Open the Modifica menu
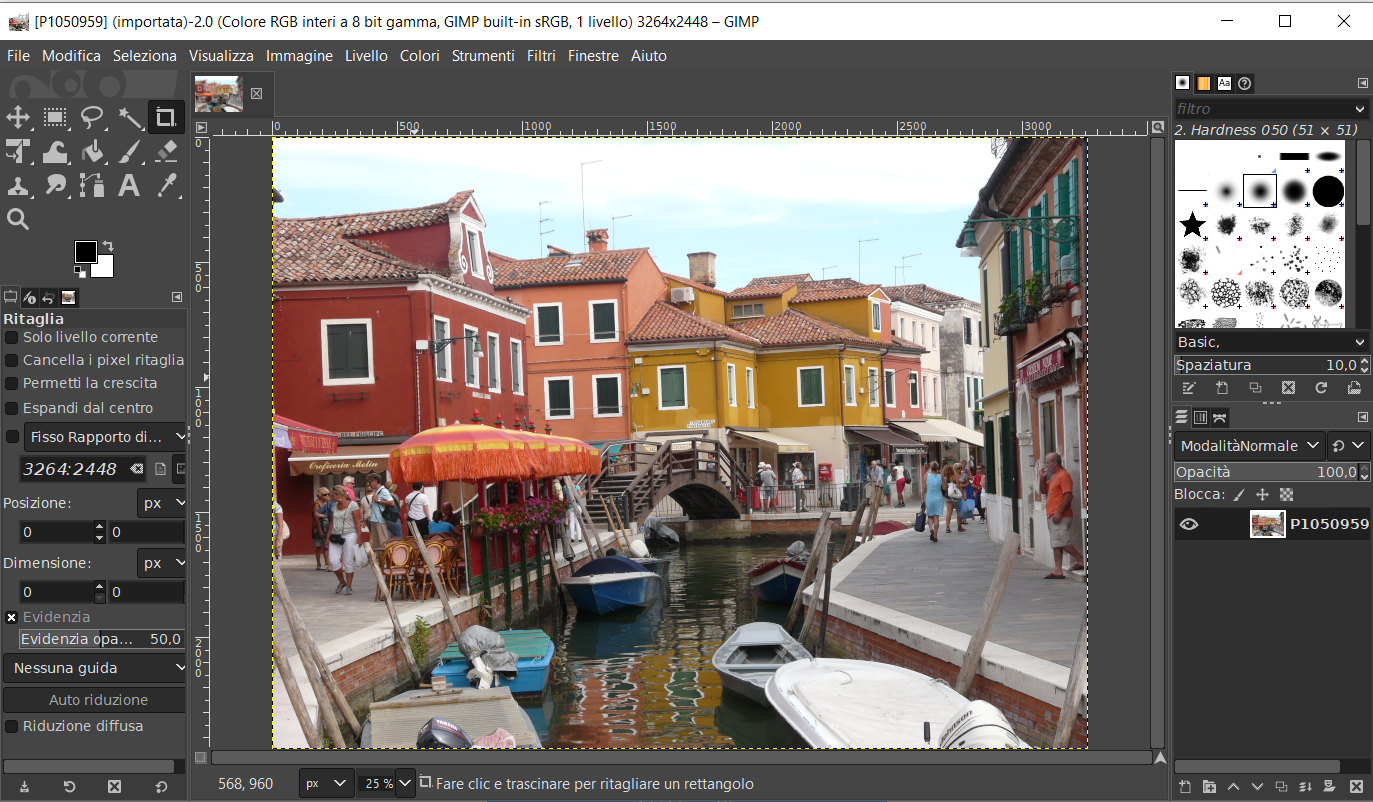1373x802 pixels. [71, 56]
